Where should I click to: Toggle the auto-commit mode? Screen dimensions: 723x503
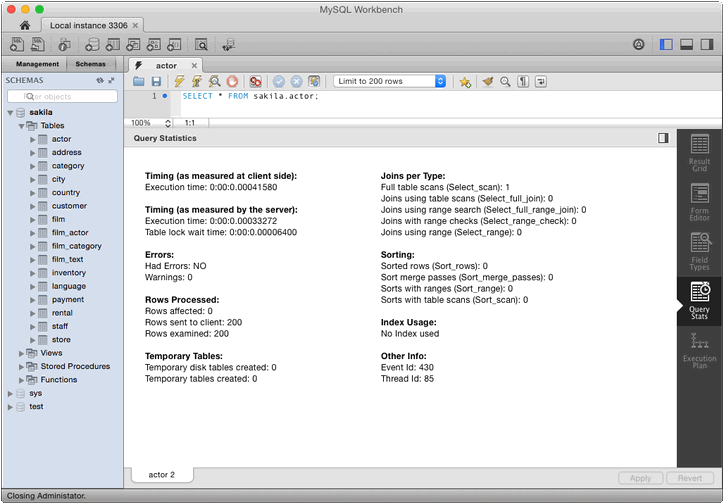point(314,82)
